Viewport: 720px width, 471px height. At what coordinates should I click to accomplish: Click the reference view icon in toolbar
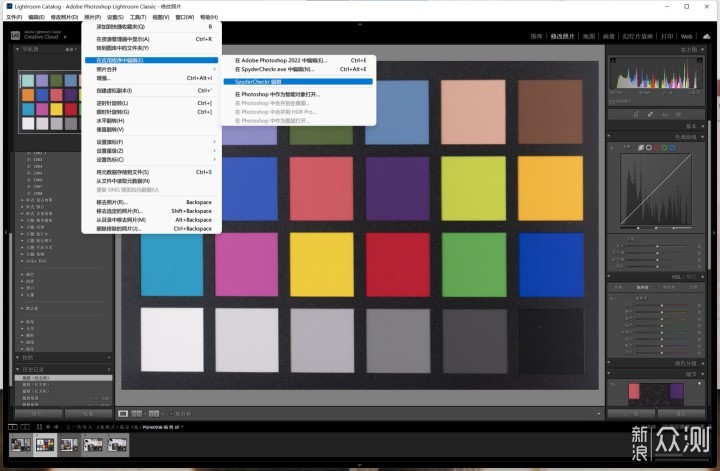[137, 414]
